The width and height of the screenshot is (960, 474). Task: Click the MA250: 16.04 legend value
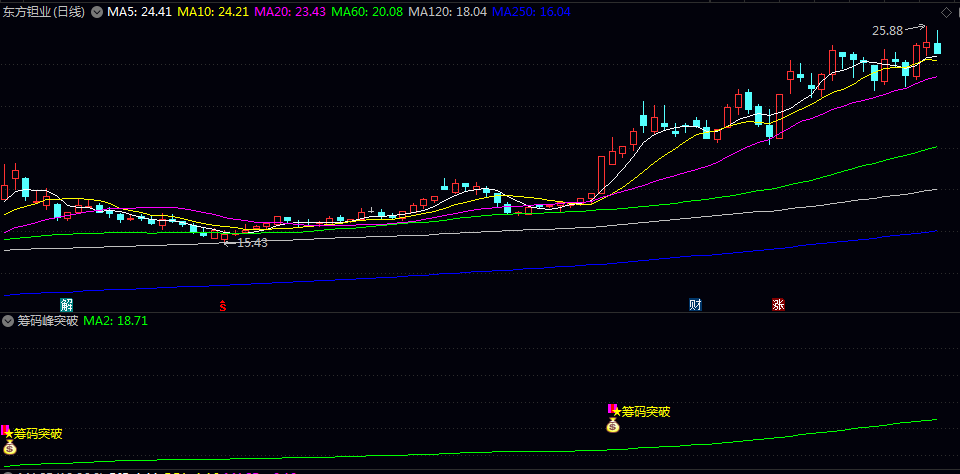[533, 12]
